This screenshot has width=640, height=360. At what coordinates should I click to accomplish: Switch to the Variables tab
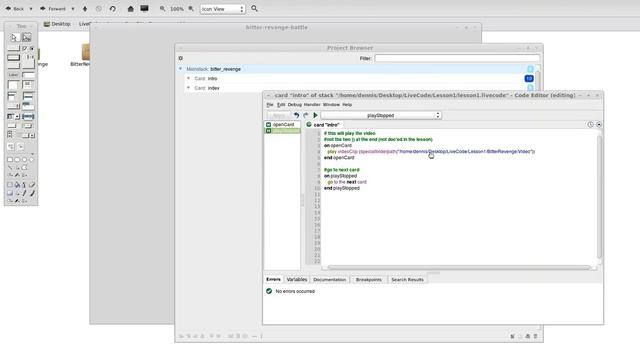tap(297, 280)
